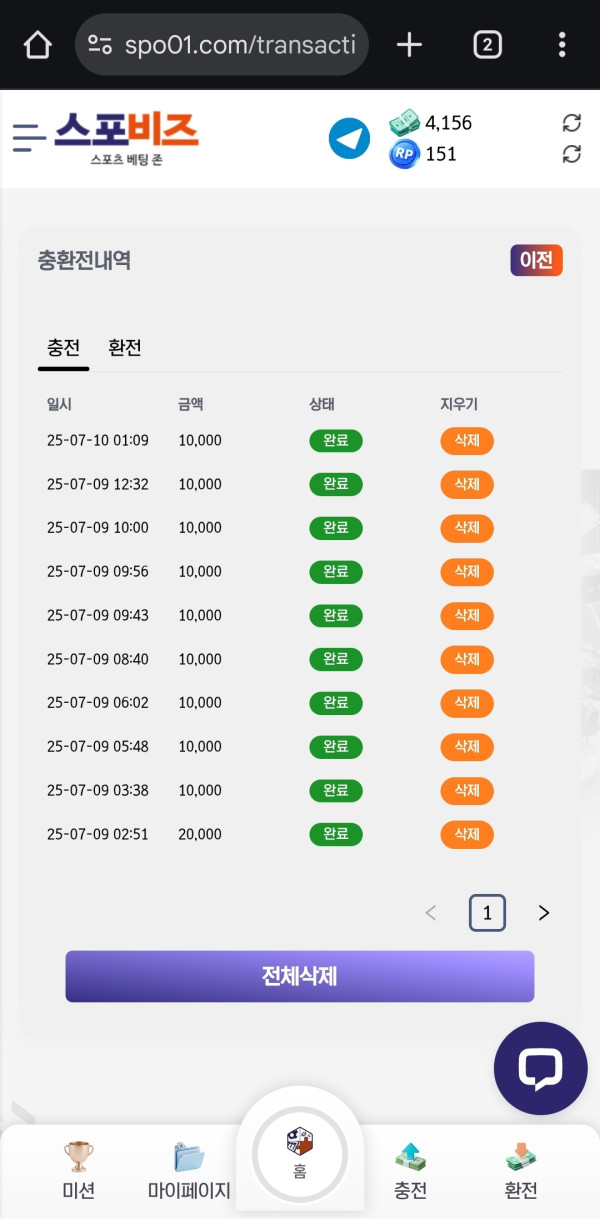Go to the next page arrow

pos(544,912)
